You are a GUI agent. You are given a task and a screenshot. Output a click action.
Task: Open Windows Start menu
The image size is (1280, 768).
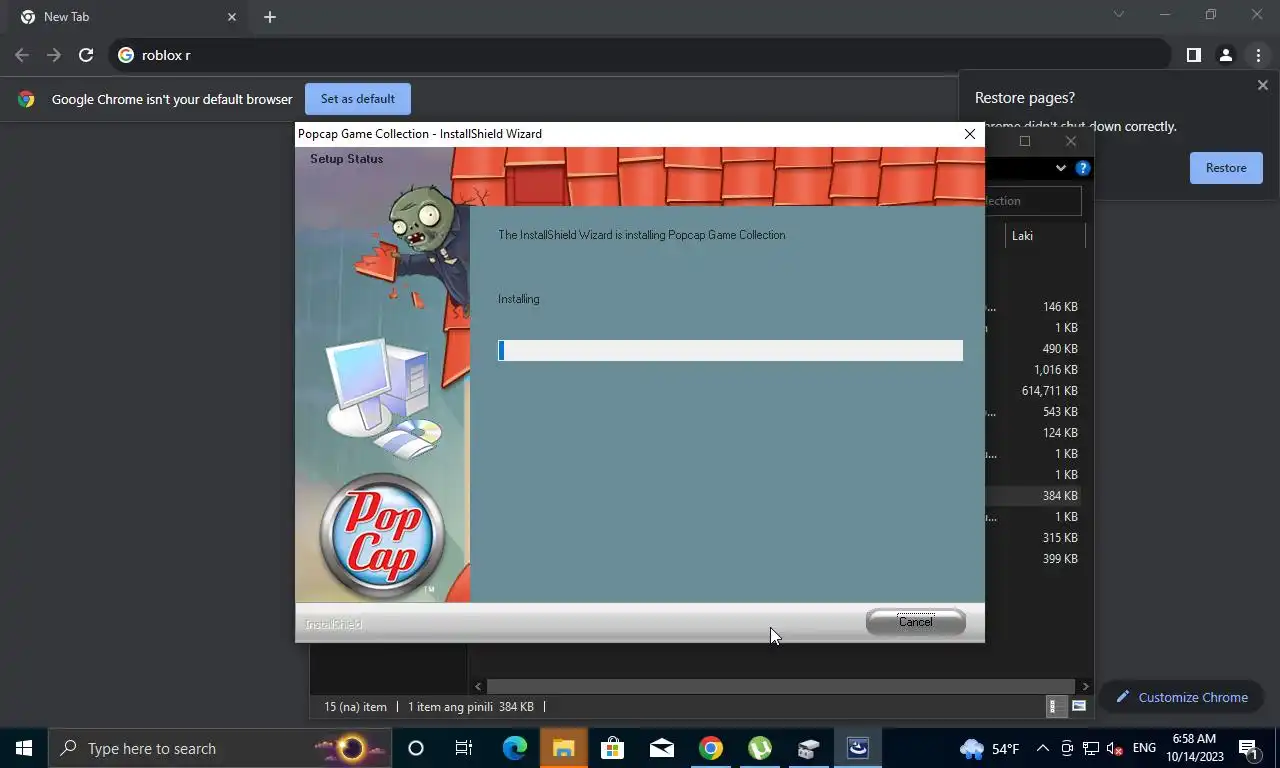pyautogui.click(x=24, y=748)
